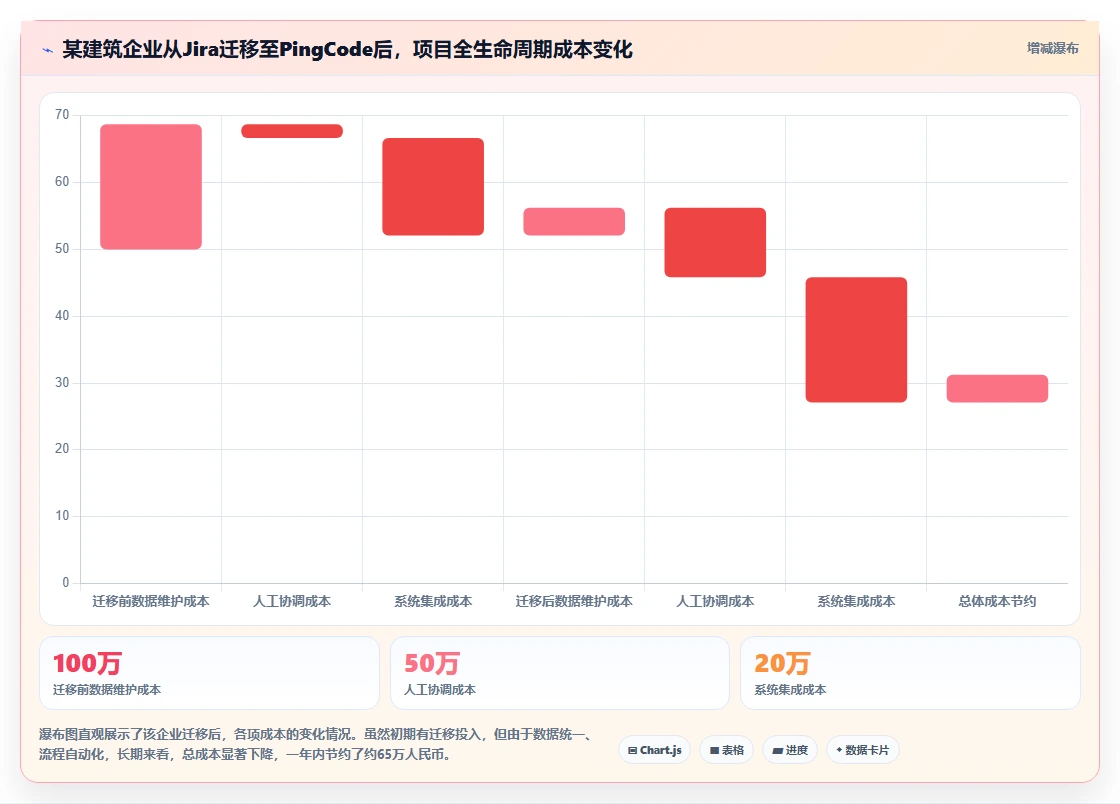Image resolution: width=1120 pixels, height=804 pixels.
Task: Click the 进度 tag
Action: pyautogui.click(x=790, y=750)
